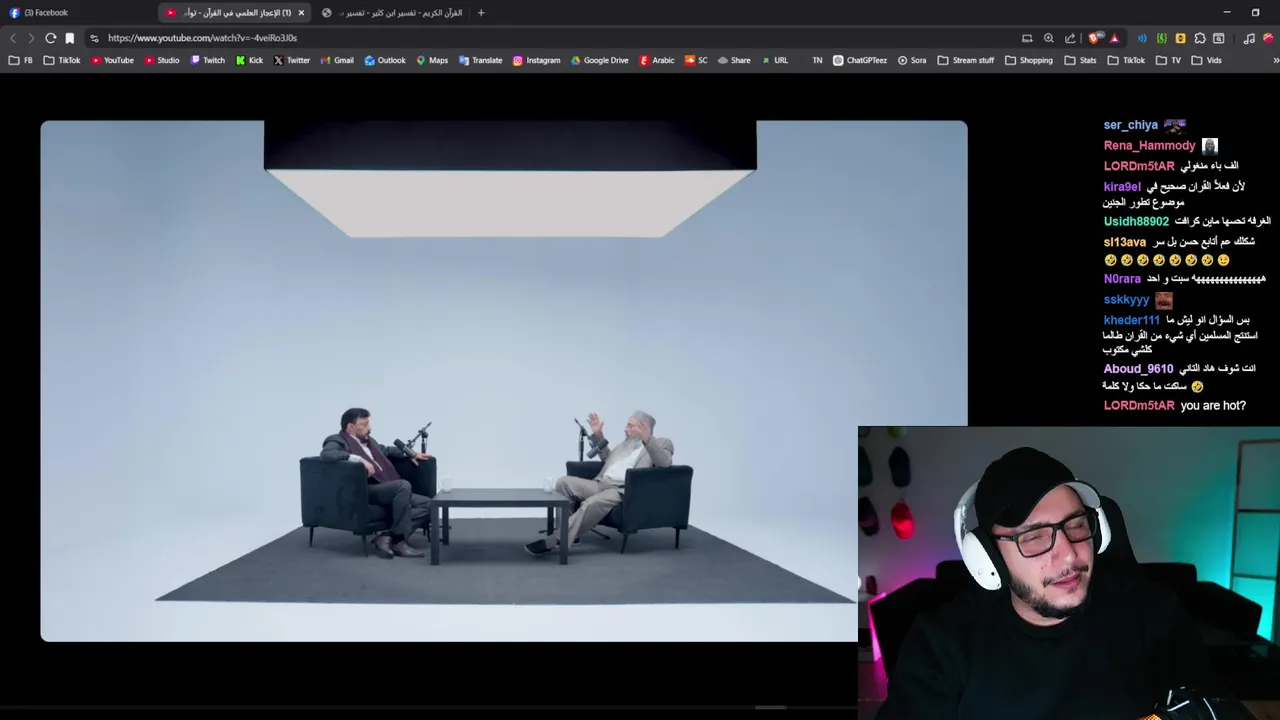1280x720 pixels.
Task: Click the browser forward arrow
Action: coord(31,38)
